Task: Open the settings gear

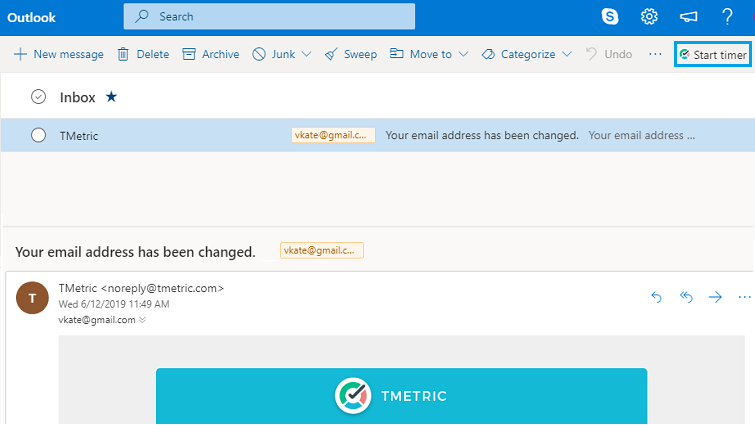Action: [649, 16]
